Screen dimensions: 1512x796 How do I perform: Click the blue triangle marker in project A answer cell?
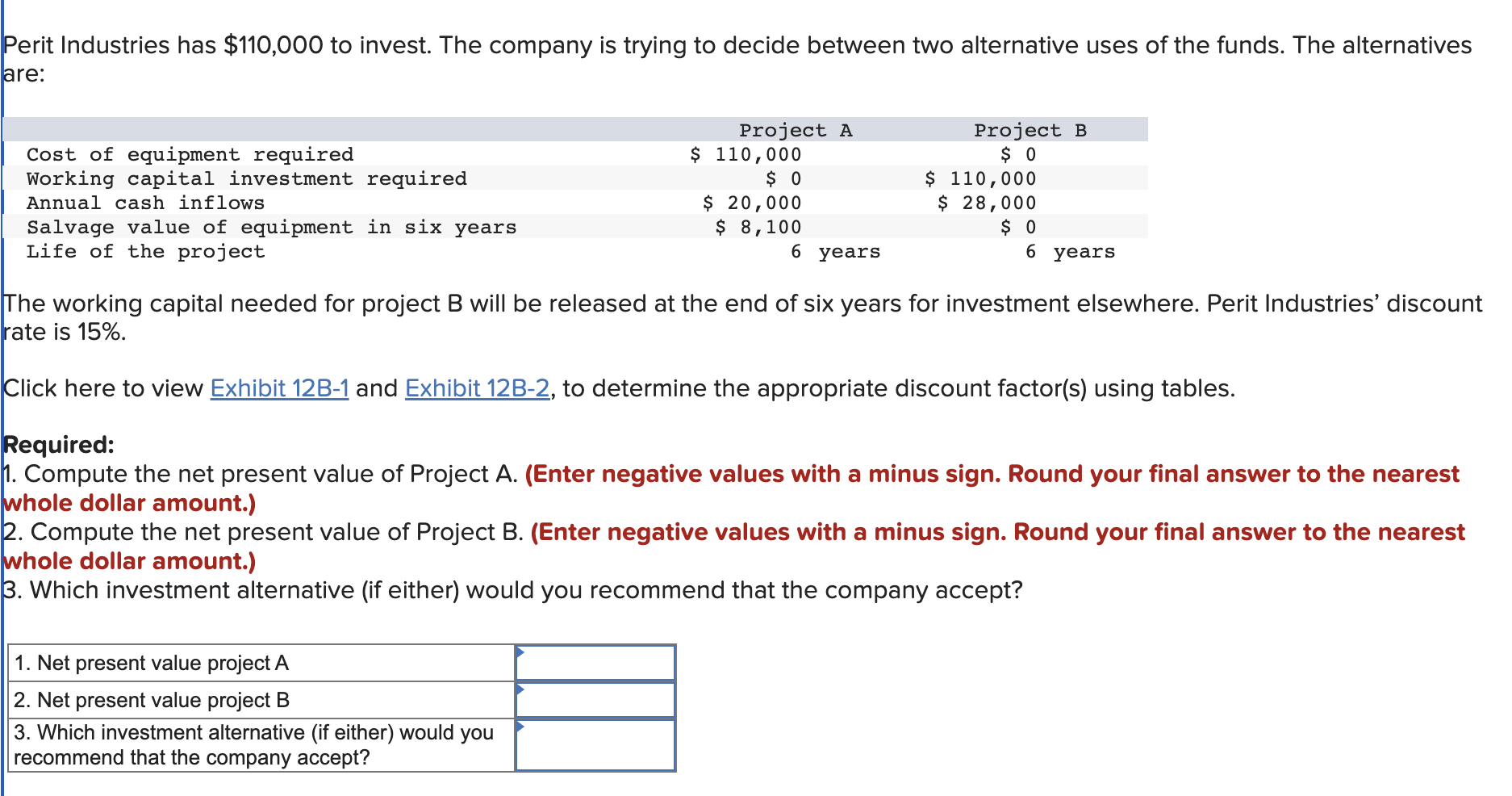coord(520,652)
